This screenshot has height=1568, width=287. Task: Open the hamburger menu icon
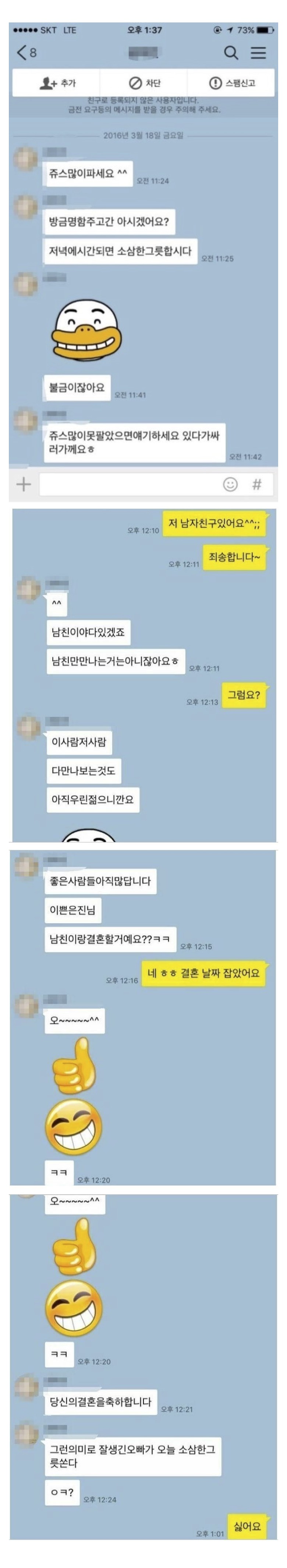pyautogui.click(x=258, y=53)
